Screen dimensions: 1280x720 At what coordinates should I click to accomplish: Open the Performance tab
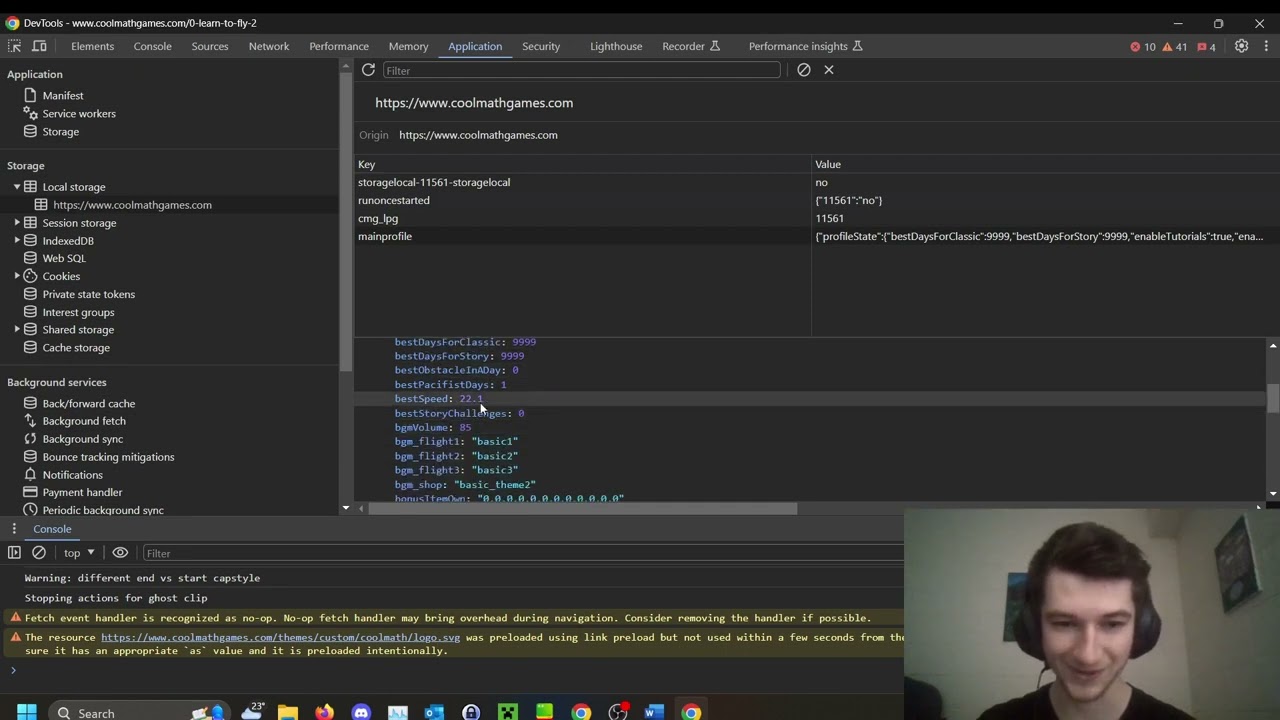339,46
